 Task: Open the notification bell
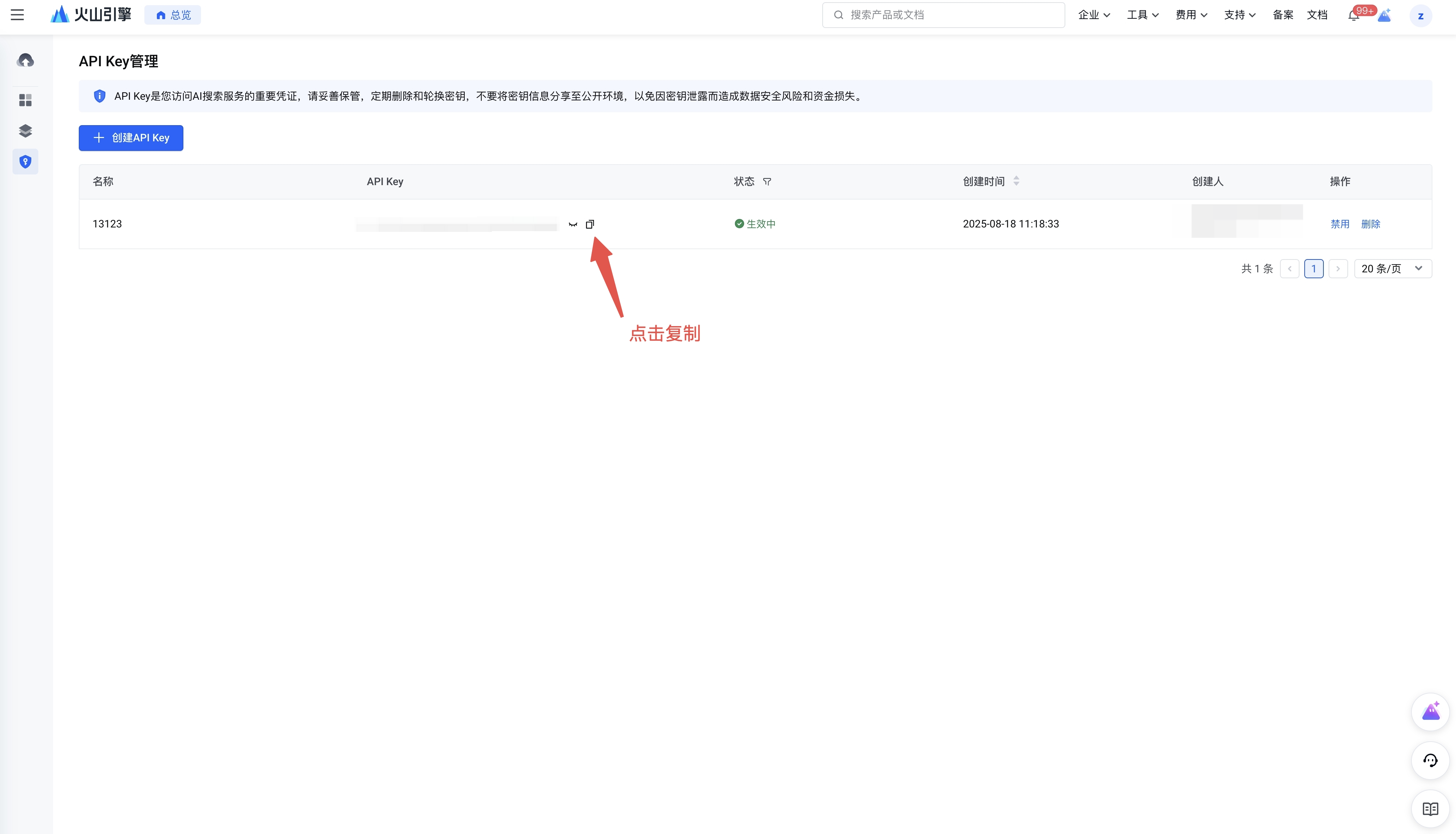pos(1353,15)
